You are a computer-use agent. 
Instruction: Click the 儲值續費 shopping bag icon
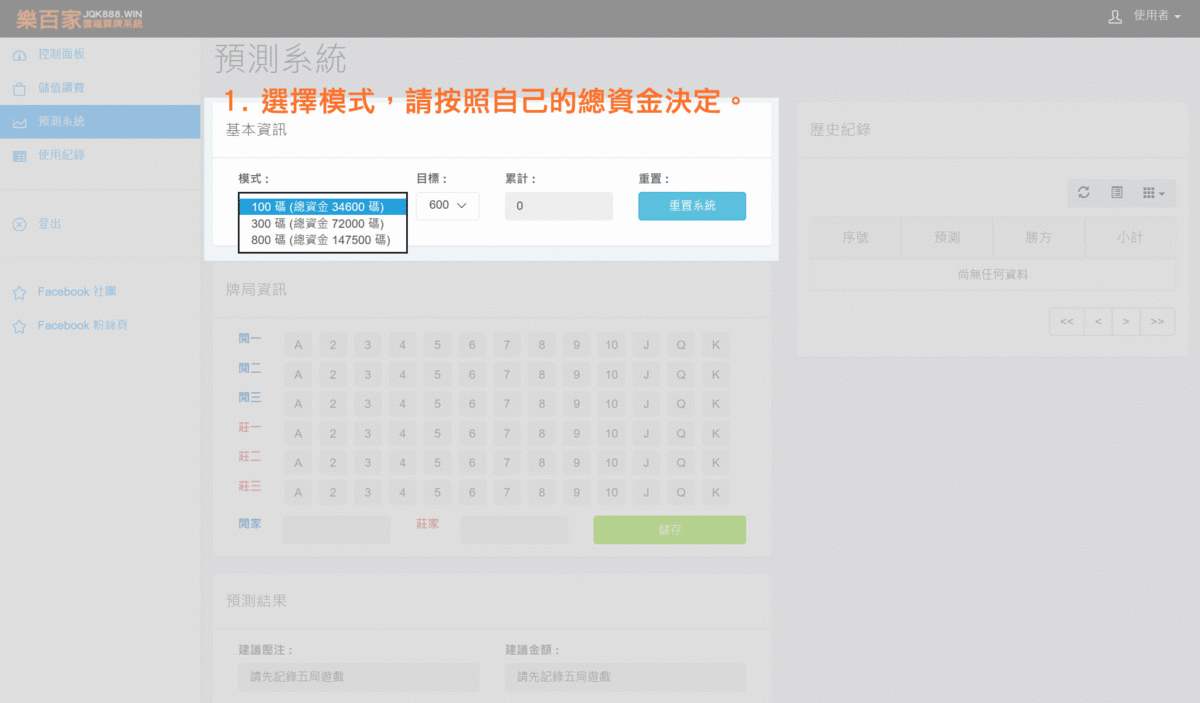click(19, 88)
